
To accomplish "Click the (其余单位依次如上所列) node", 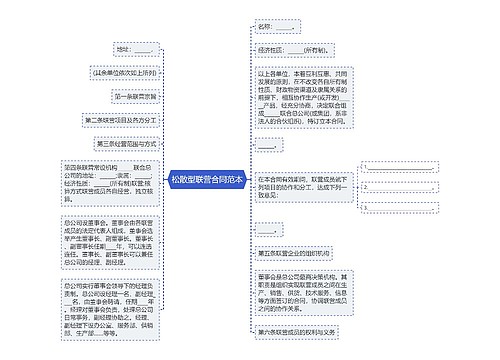I will tap(124, 73).
